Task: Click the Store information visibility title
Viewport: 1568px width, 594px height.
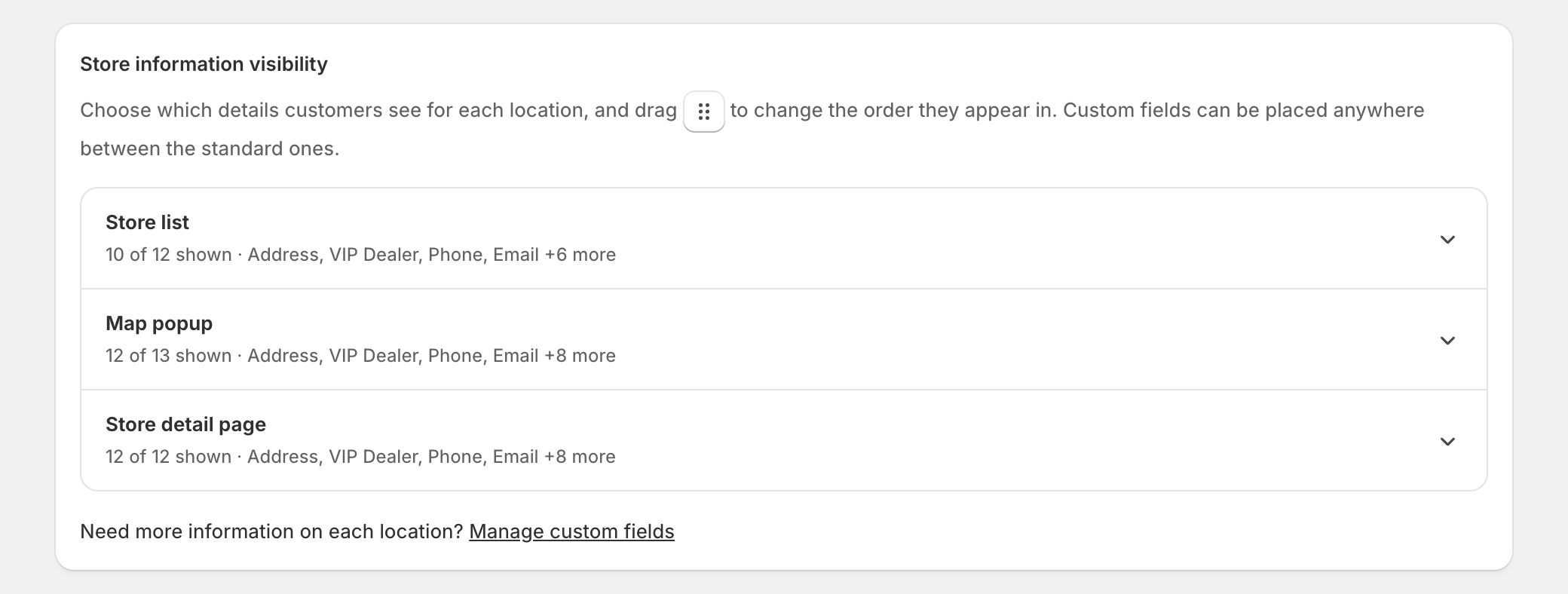Action: click(x=204, y=64)
